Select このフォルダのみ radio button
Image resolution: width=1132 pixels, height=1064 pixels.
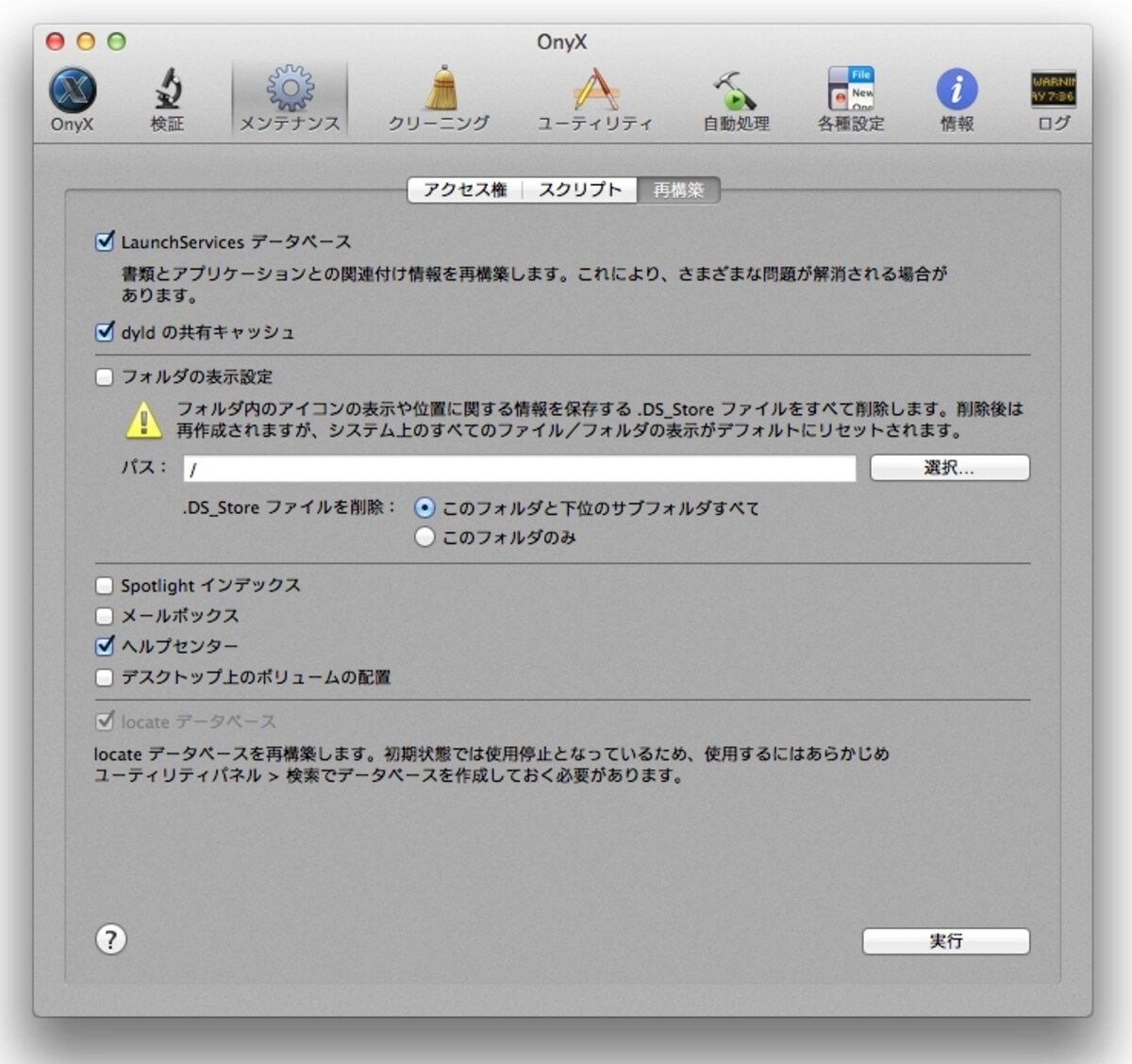coord(424,537)
